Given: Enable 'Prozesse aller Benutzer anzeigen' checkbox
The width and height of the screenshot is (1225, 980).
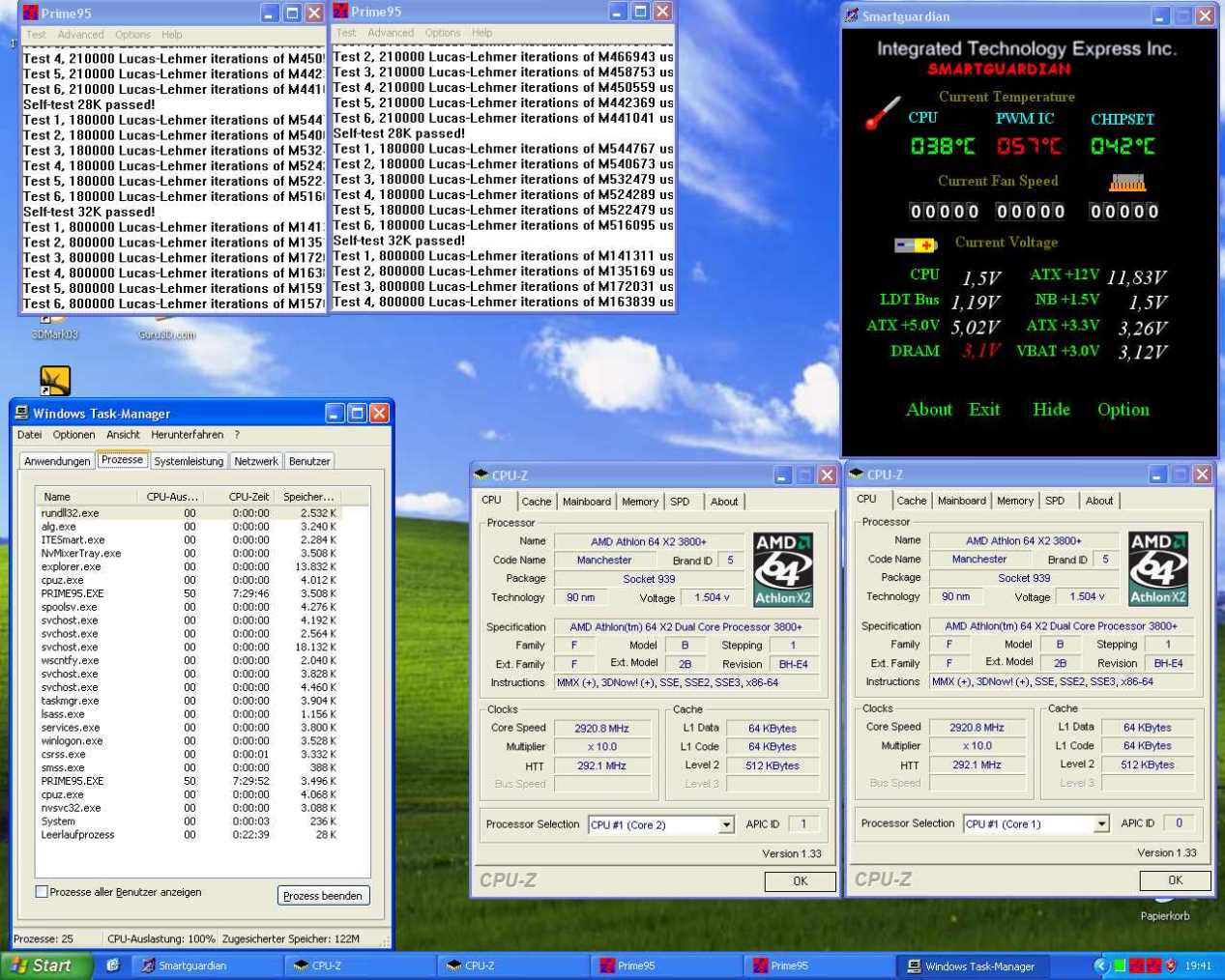Looking at the screenshot, I should (42, 892).
